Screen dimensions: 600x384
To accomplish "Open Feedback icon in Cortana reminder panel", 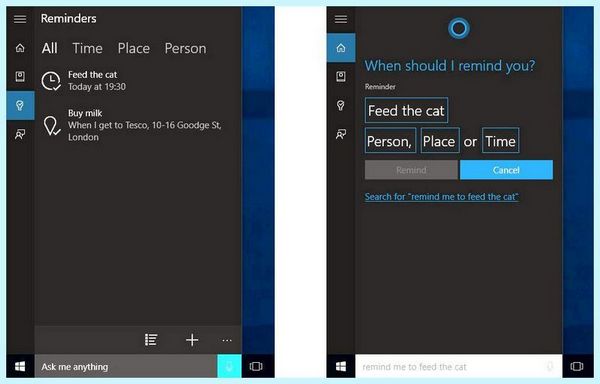I will [x=341, y=134].
